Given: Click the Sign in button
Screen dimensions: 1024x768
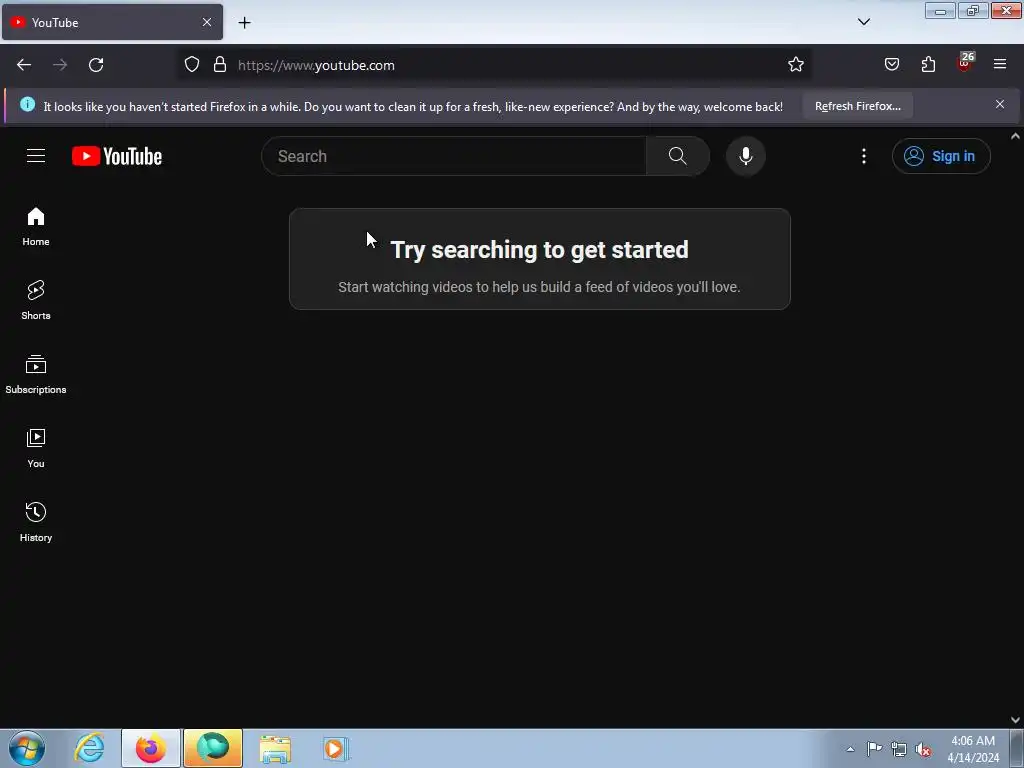Looking at the screenshot, I should (x=940, y=156).
